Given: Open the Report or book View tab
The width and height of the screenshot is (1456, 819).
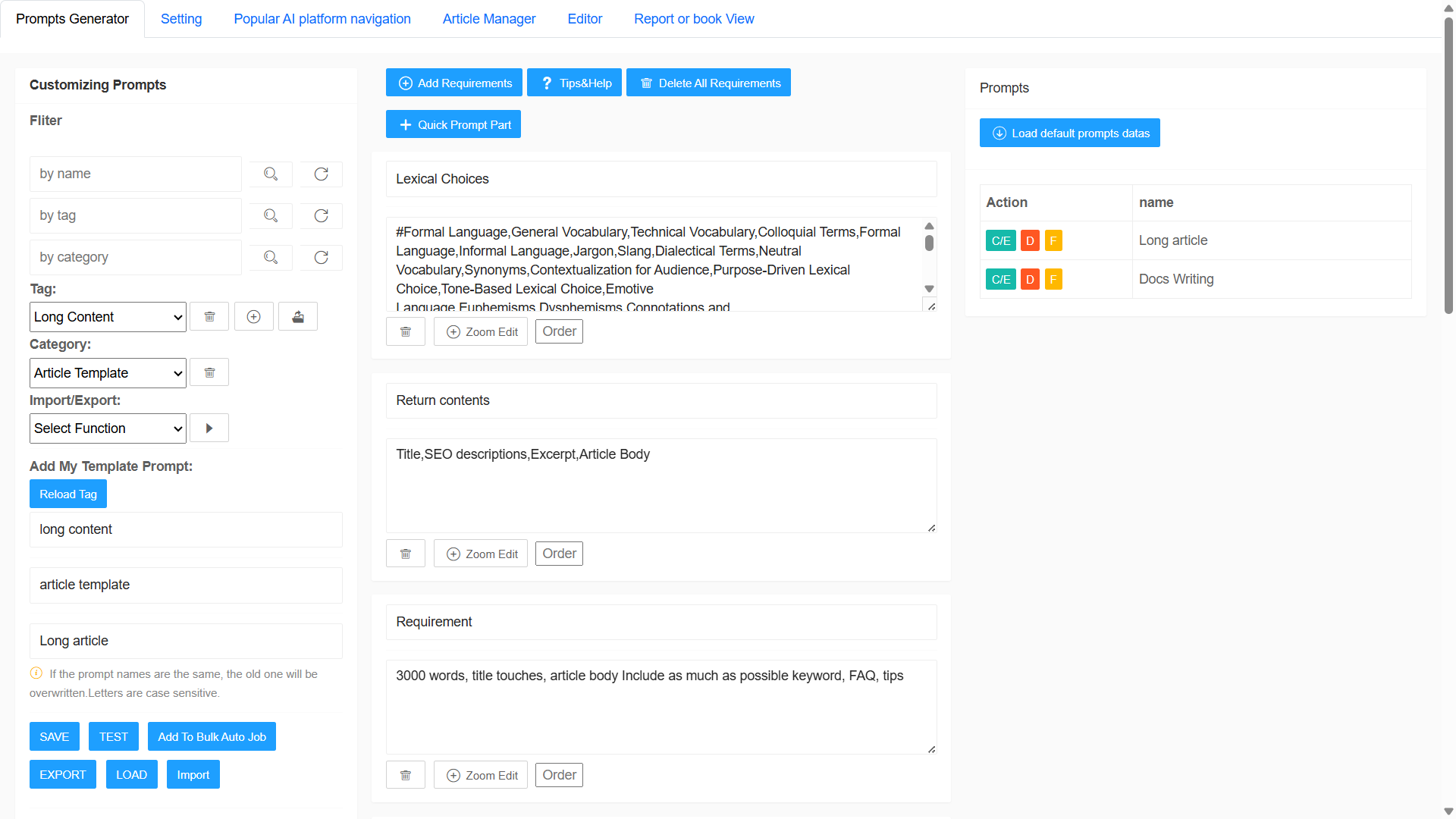Looking at the screenshot, I should (x=693, y=19).
